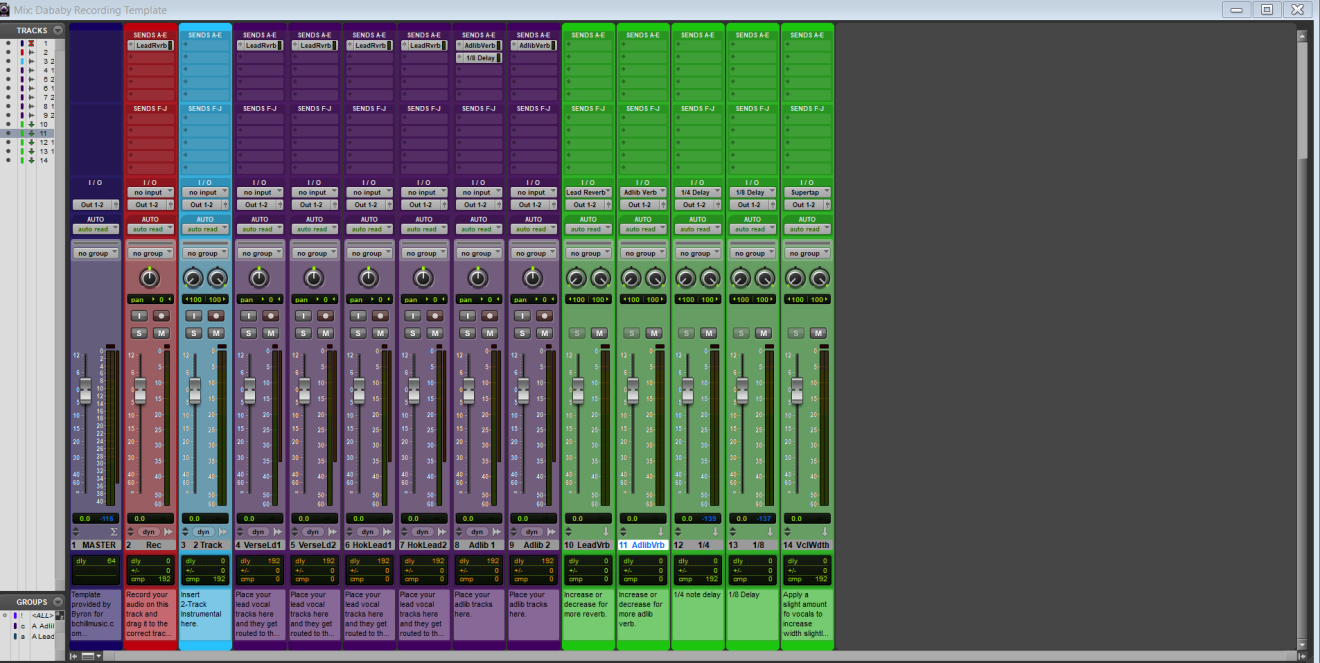The image size is (1320, 663).
Task: Toggle track 11 visibility in Tracks list
Action: [9, 133]
